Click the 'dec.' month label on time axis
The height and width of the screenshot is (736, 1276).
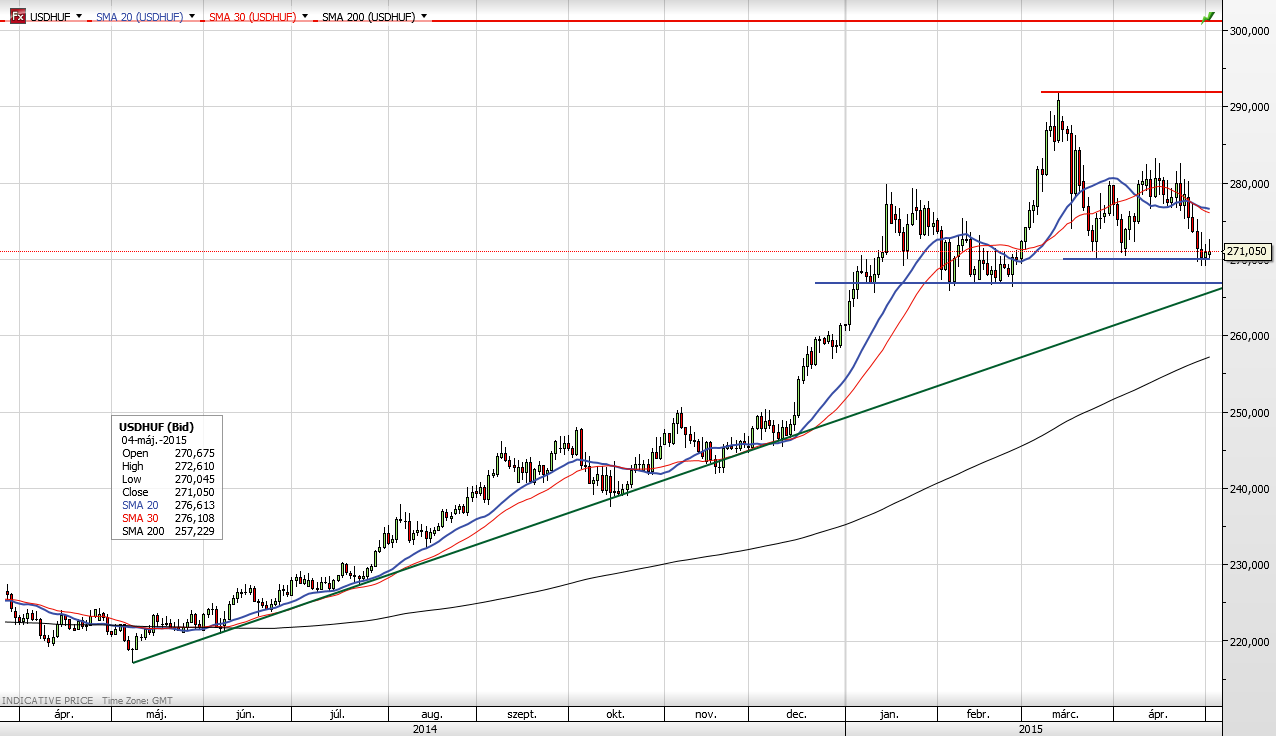click(797, 715)
